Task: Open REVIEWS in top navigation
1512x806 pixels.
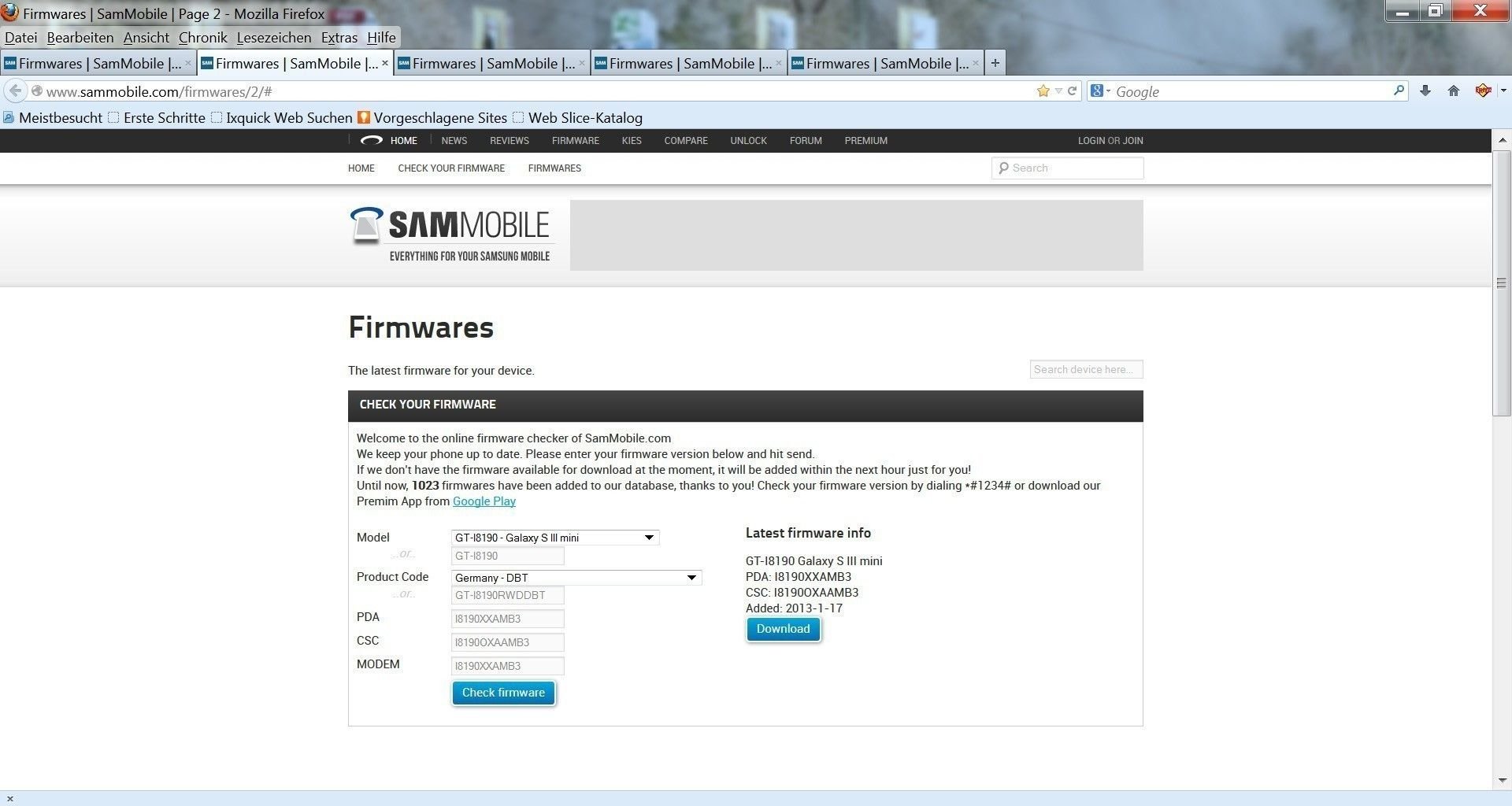Action: 510,141
